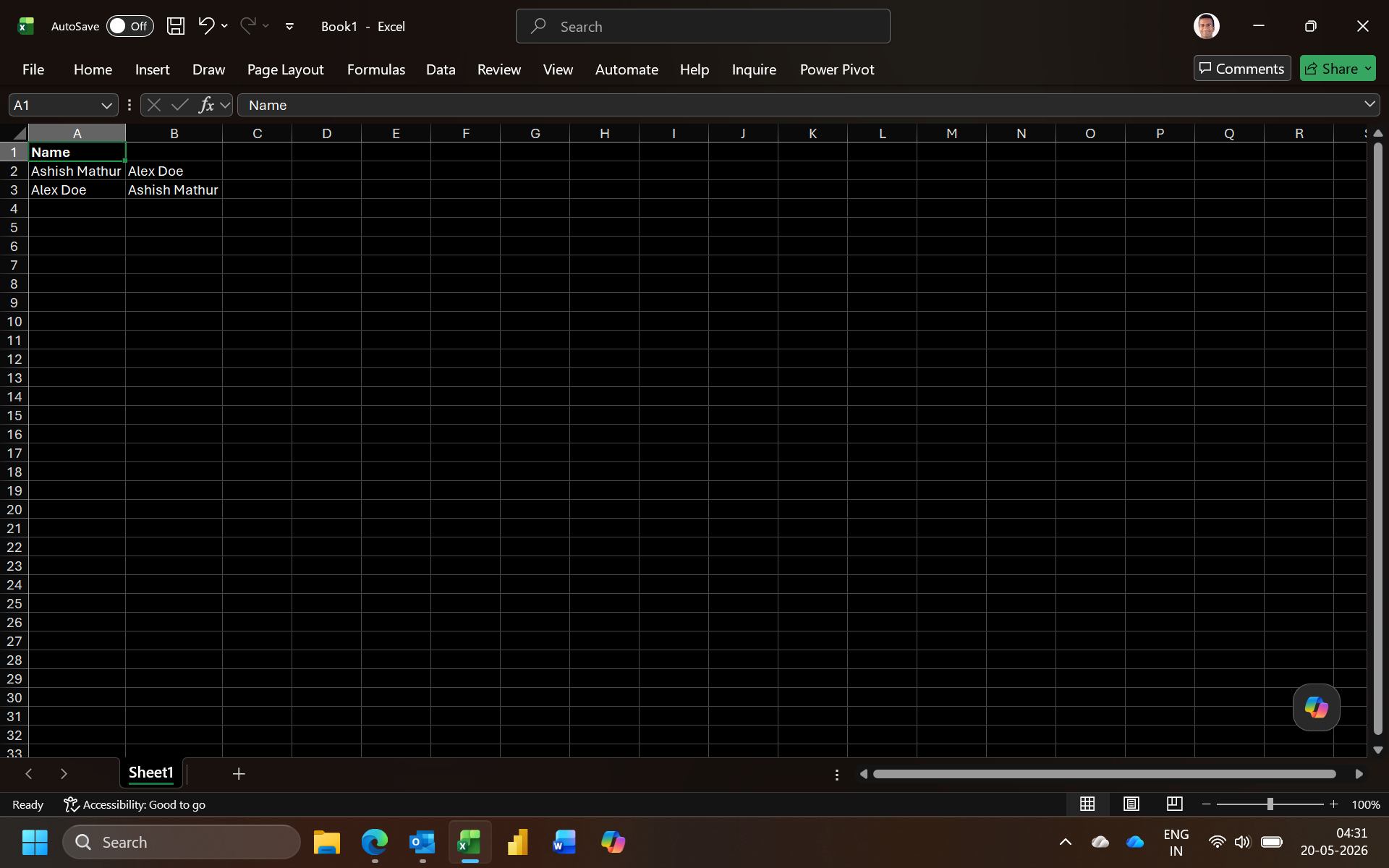The width and height of the screenshot is (1389, 868).
Task: Click the formula bar Cancel icon
Action: click(x=153, y=106)
